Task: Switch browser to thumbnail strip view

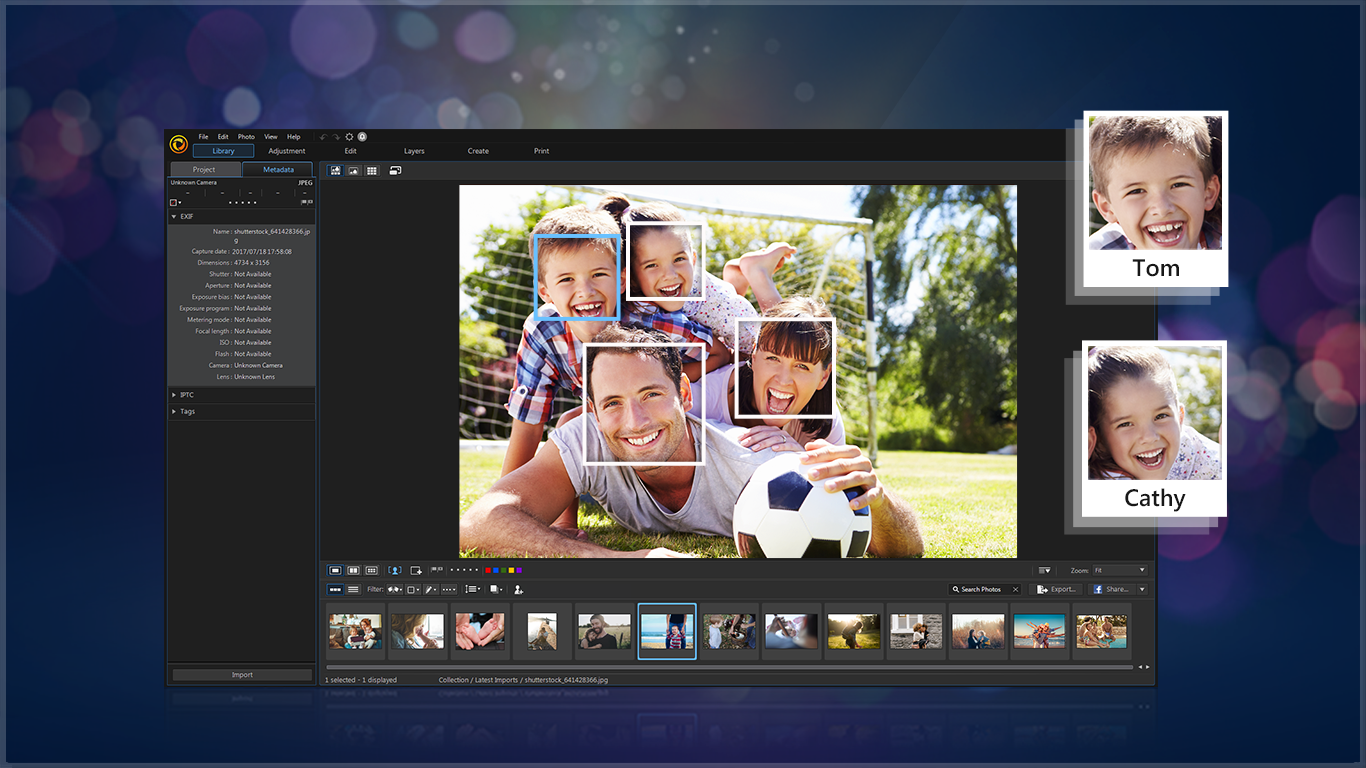Action: point(336,589)
